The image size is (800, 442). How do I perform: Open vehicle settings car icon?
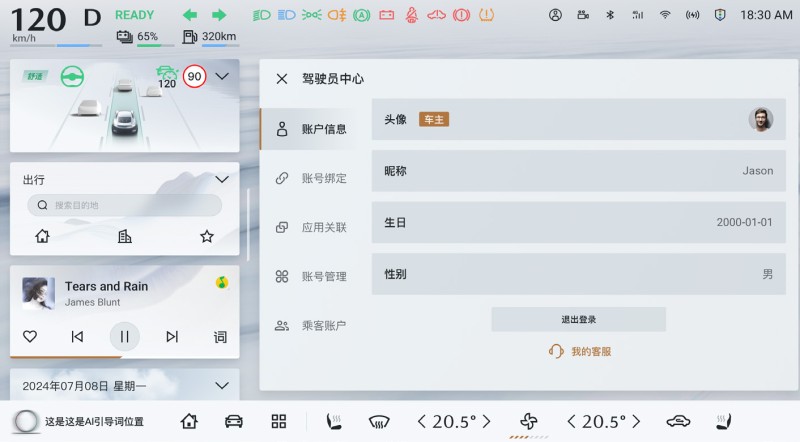coord(234,421)
